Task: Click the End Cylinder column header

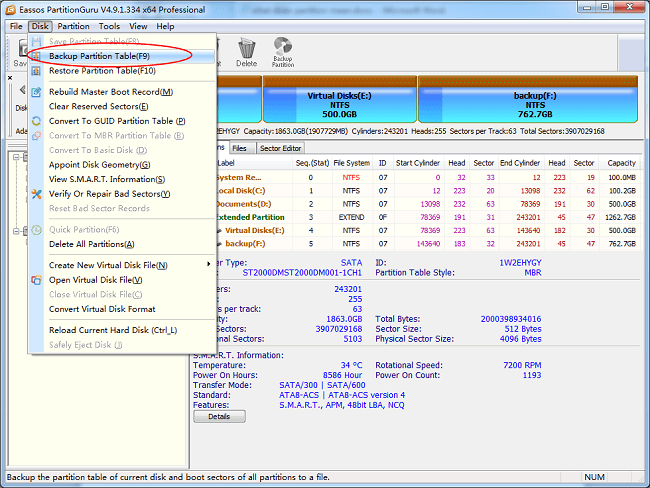Action: 520,163
